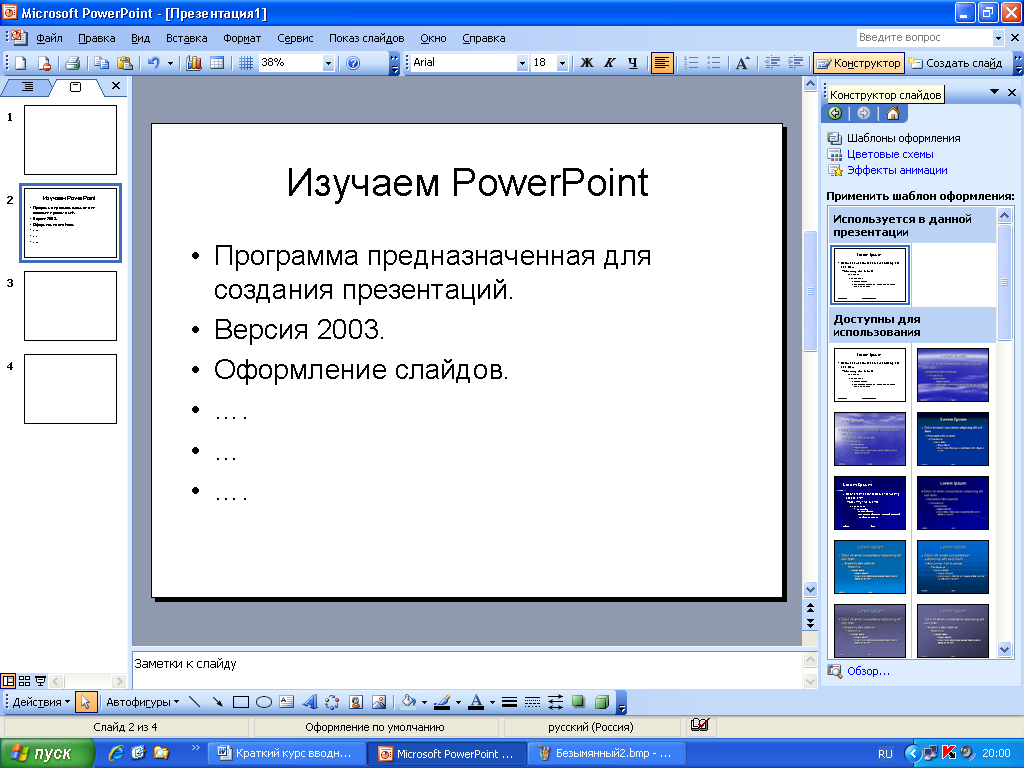Open the zoom 38% dropdown
1024x768 pixels.
(328, 63)
